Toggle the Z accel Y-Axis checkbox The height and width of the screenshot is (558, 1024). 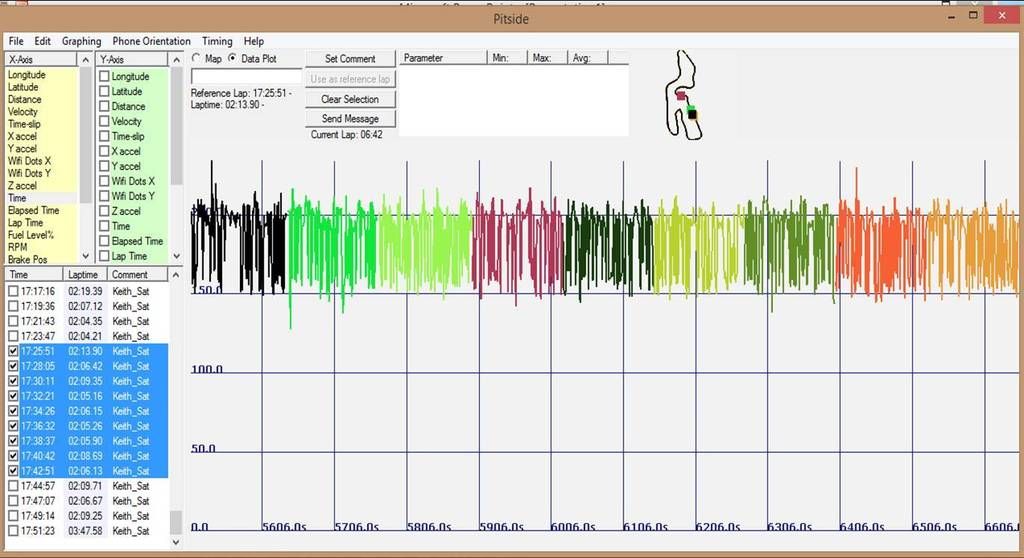104,211
